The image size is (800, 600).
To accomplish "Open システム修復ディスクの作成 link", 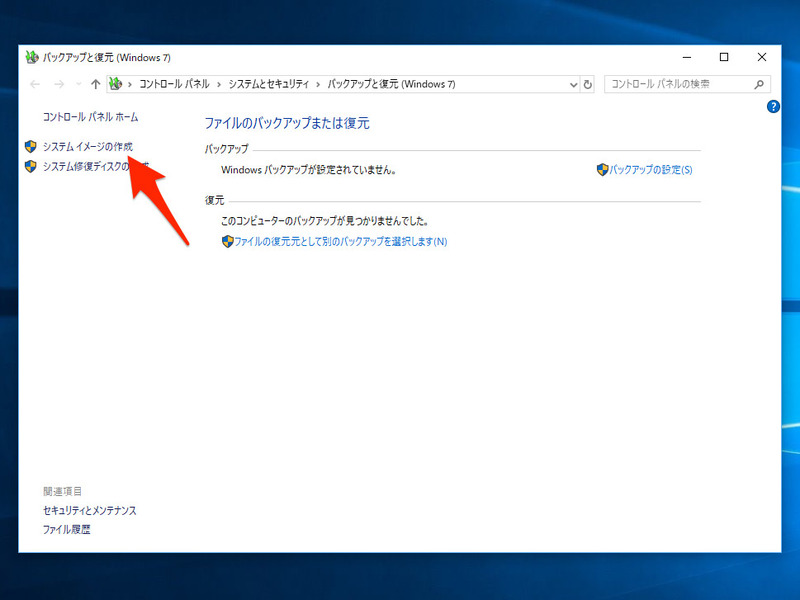I will [x=96, y=166].
